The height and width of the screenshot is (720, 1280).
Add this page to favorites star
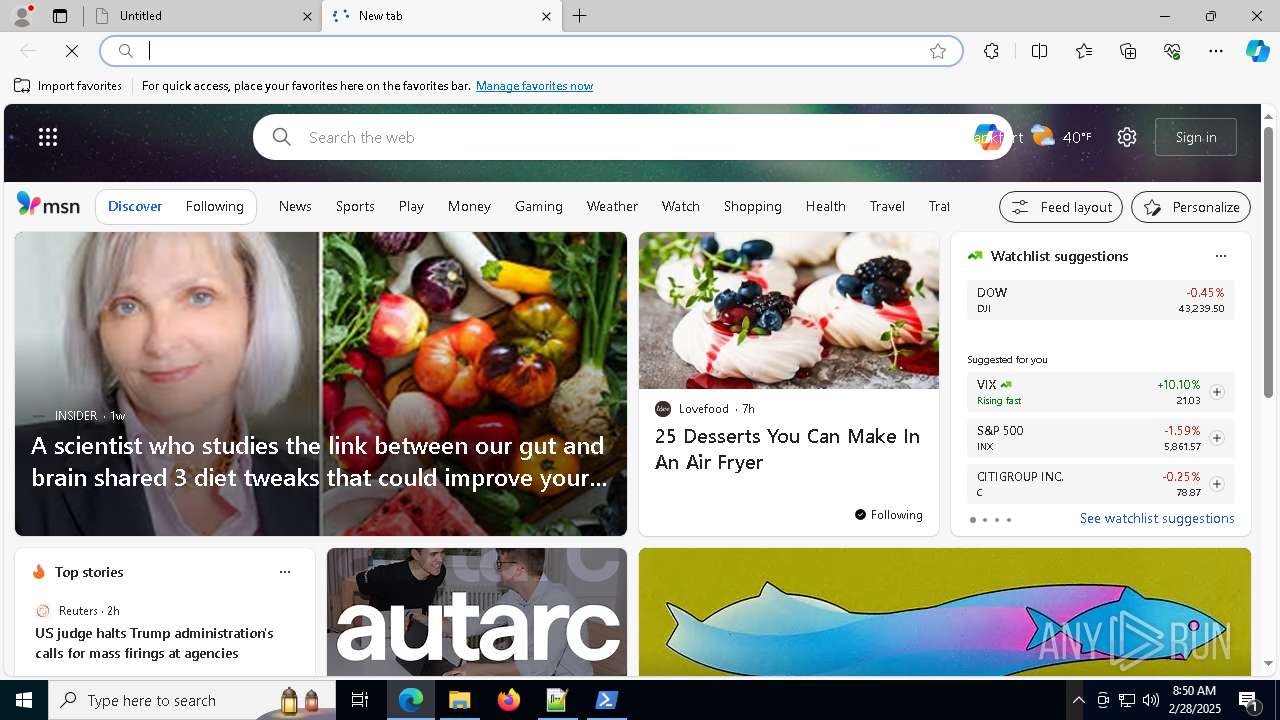click(x=937, y=51)
